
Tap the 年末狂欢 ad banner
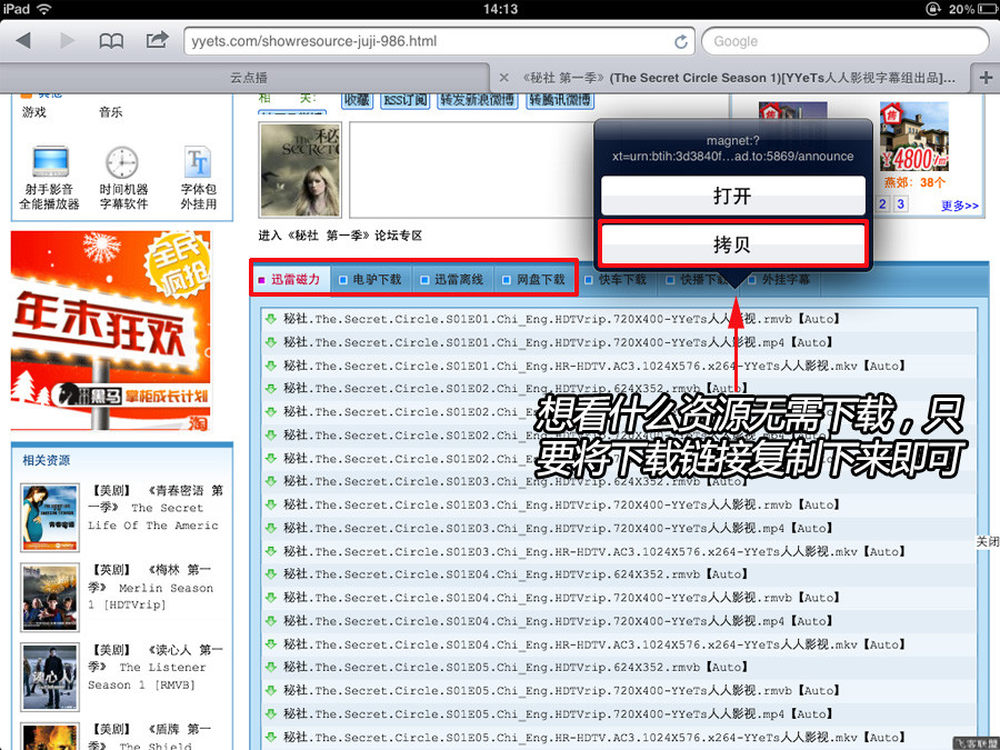[x=110, y=331]
